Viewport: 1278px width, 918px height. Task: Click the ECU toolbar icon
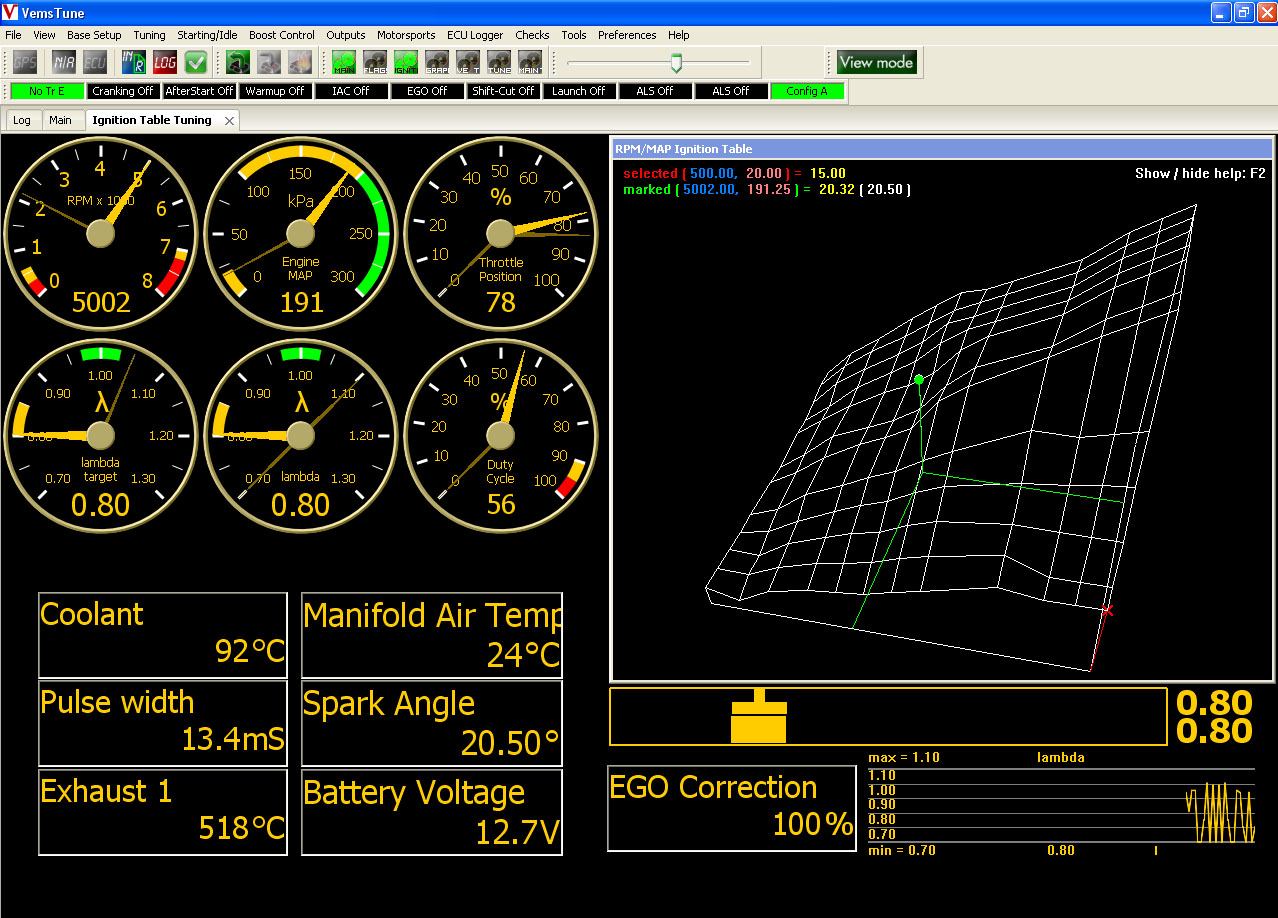95,62
